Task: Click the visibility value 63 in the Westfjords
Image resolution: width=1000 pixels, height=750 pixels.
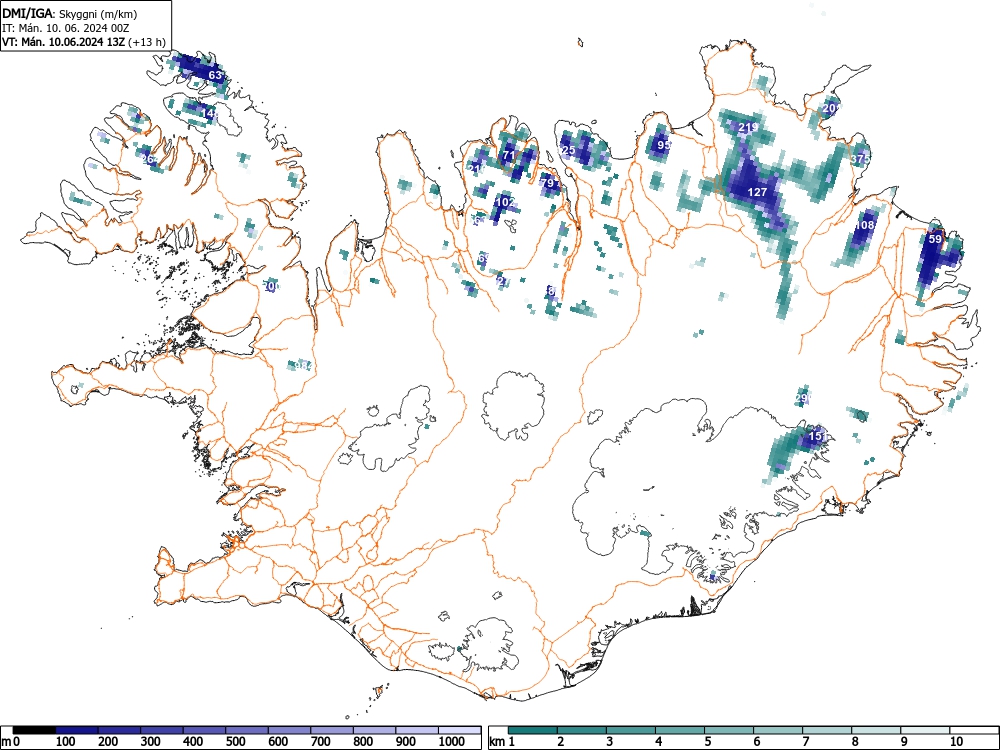Action: [216, 75]
